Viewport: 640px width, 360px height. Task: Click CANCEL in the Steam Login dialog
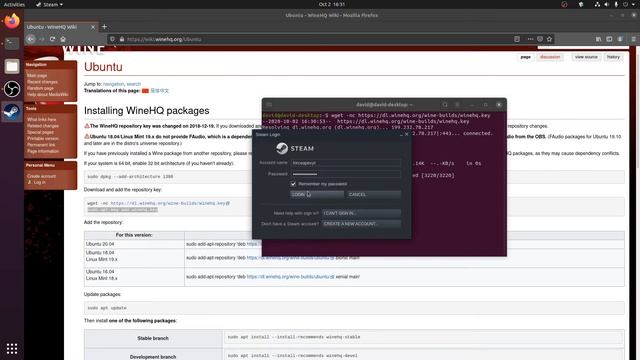tap(373, 194)
